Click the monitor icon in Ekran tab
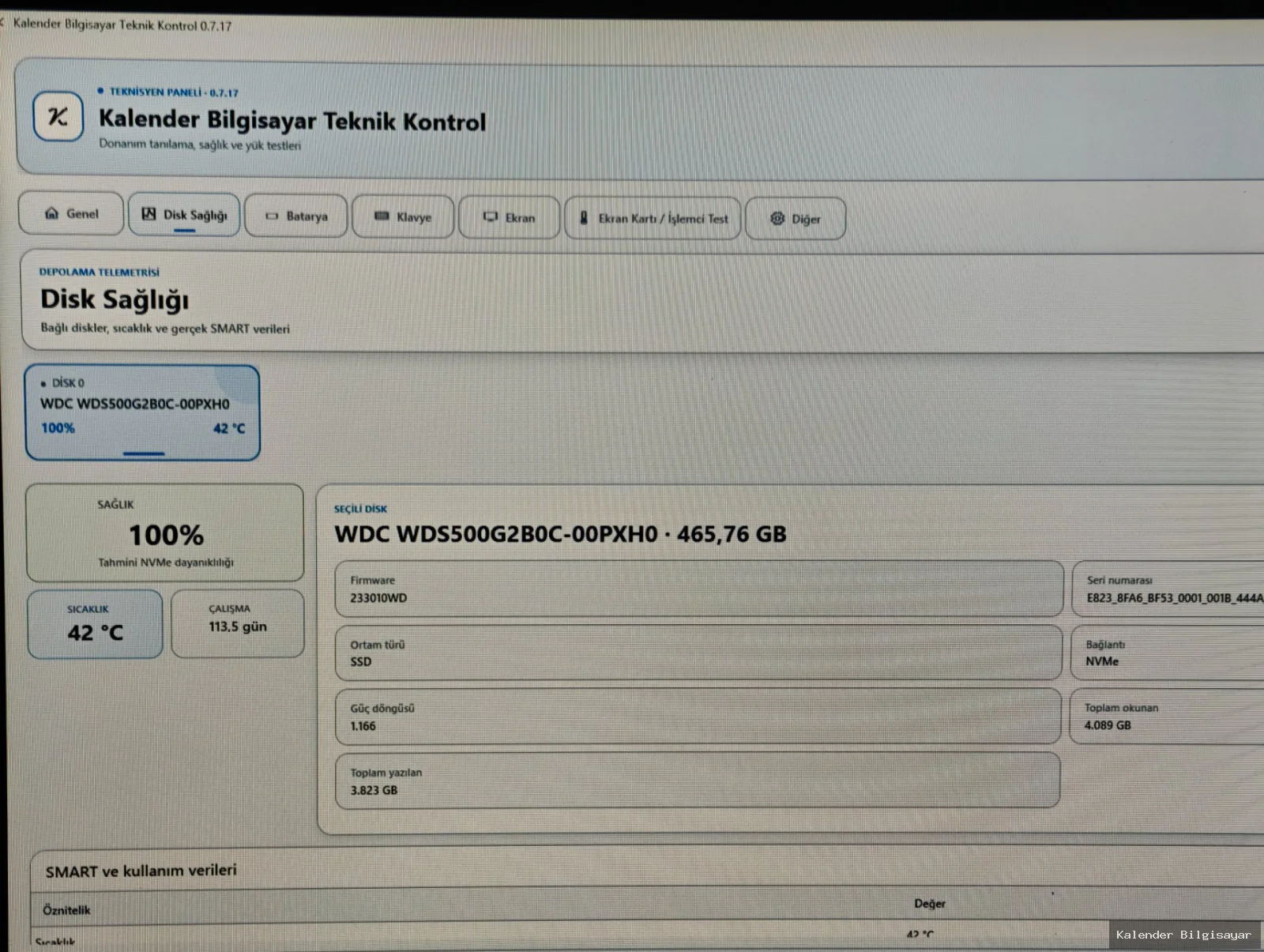Image resolution: width=1264 pixels, height=952 pixels. pyautogui.click(x=491, y=216)
